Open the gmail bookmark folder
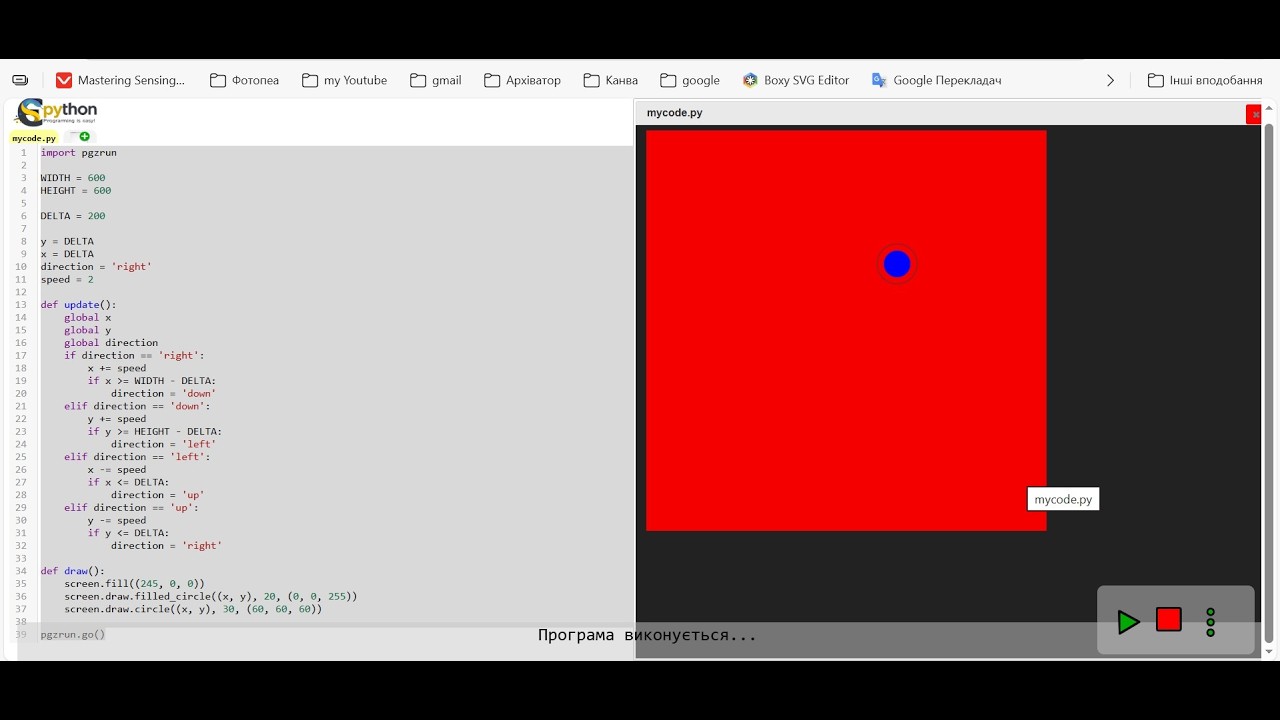The width and height of the screenshot is (1280, 720). coord(436,80)
